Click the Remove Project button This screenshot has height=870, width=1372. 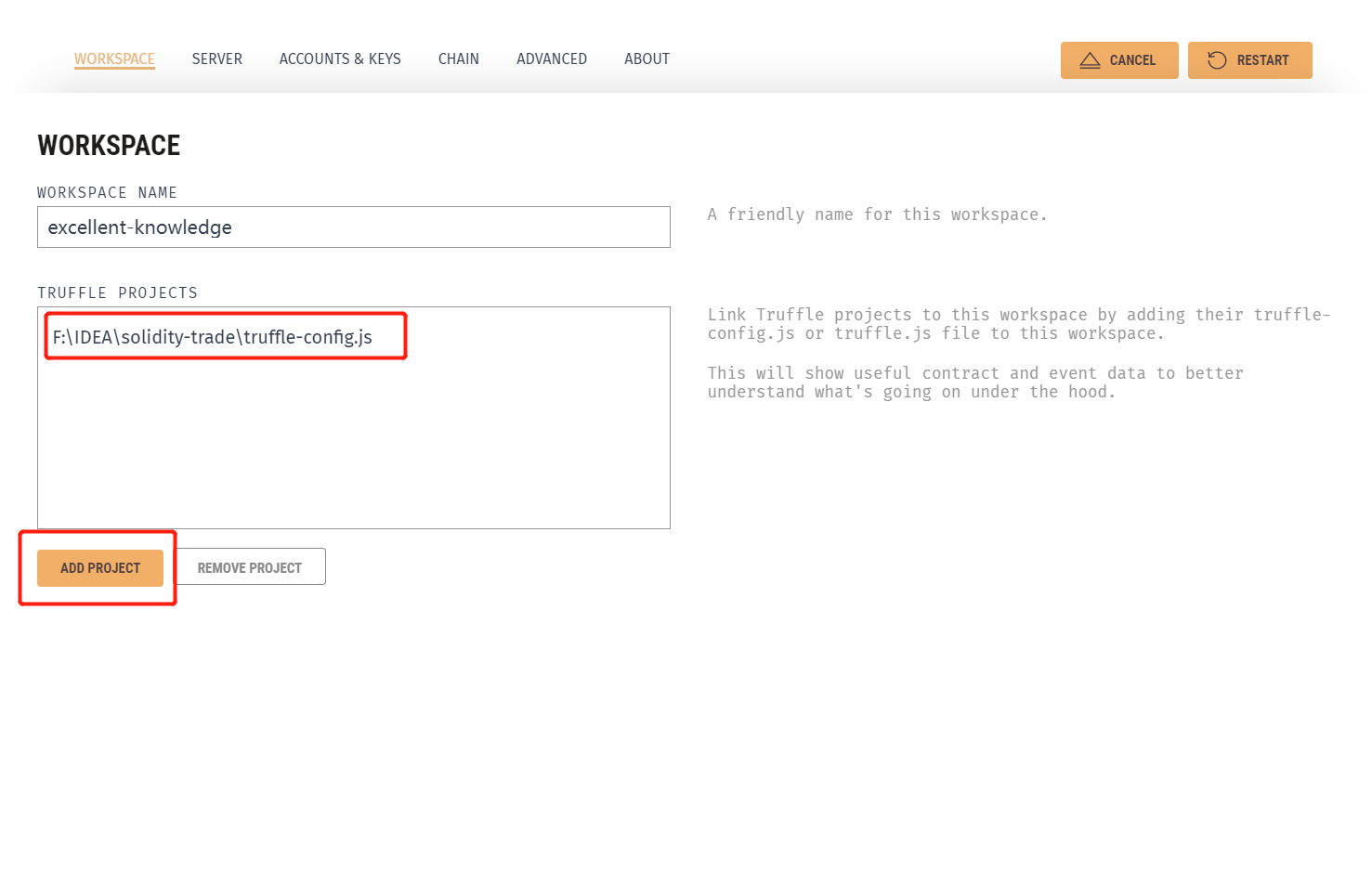coord(249,567)
